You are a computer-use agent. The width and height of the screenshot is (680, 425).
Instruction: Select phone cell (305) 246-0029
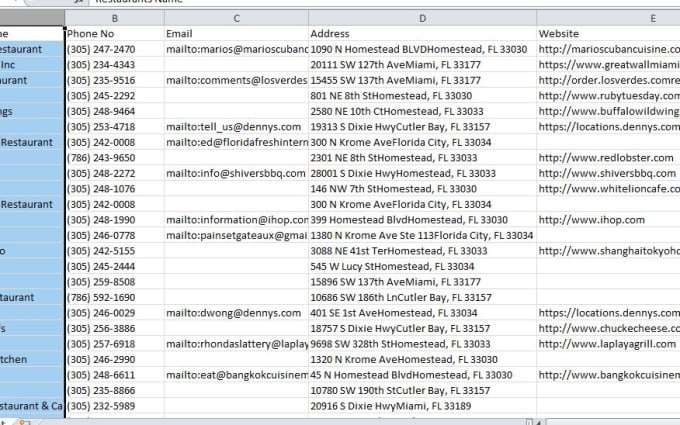[114, 313]
